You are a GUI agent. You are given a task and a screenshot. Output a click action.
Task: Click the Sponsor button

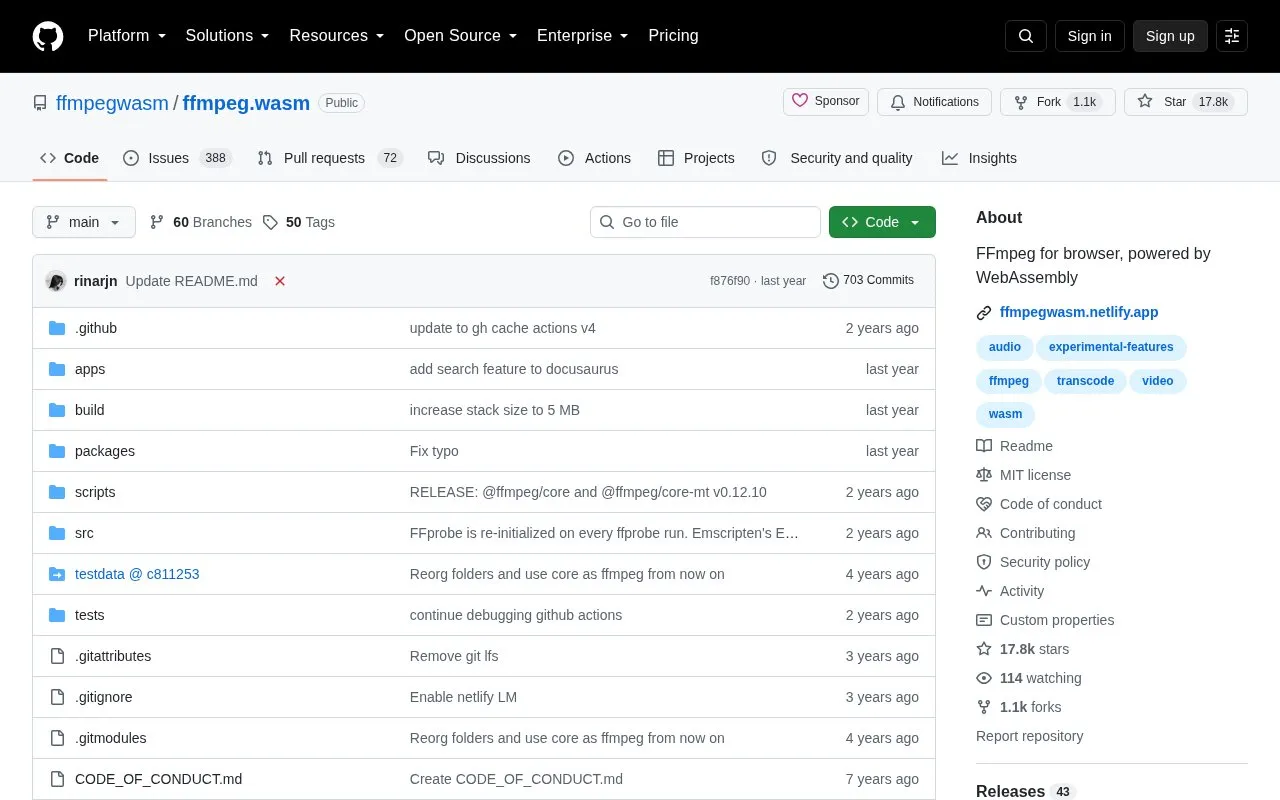826,101
